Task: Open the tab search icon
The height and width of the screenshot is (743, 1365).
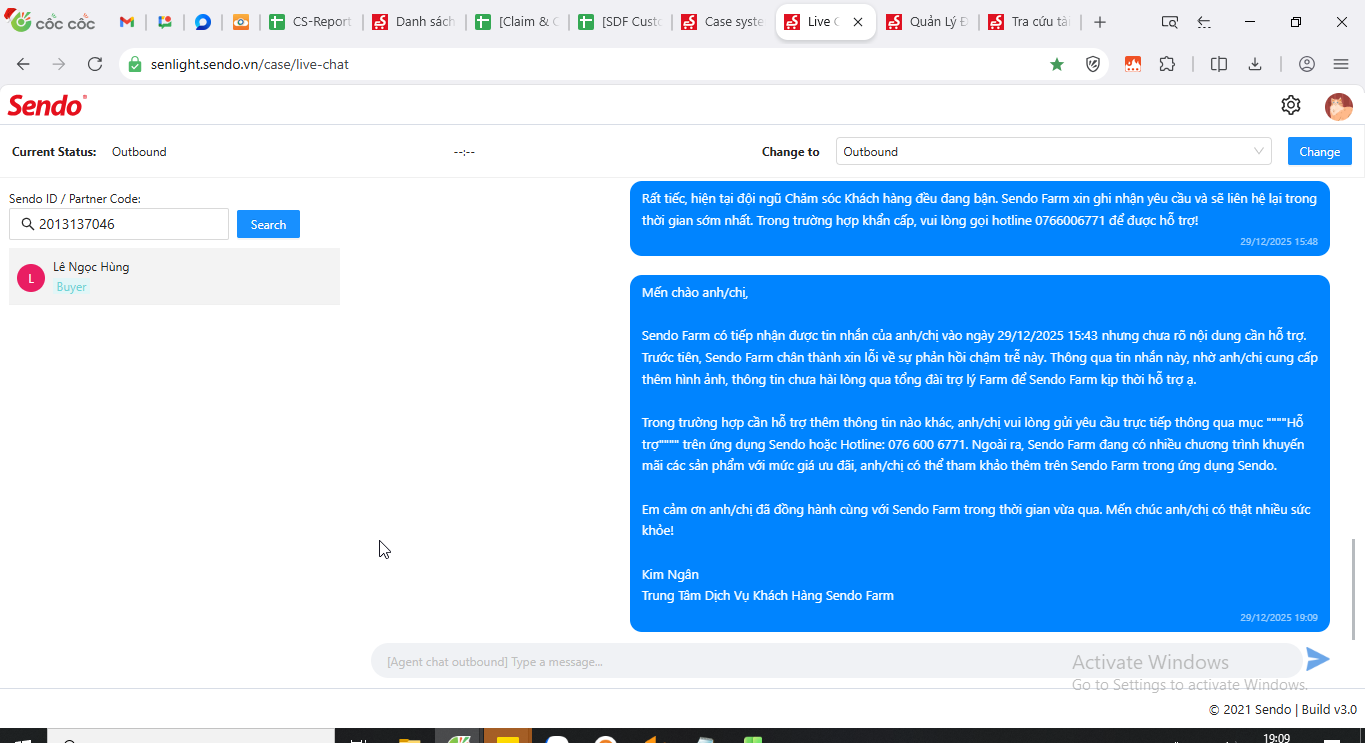Action: [x=1169, y=22]
